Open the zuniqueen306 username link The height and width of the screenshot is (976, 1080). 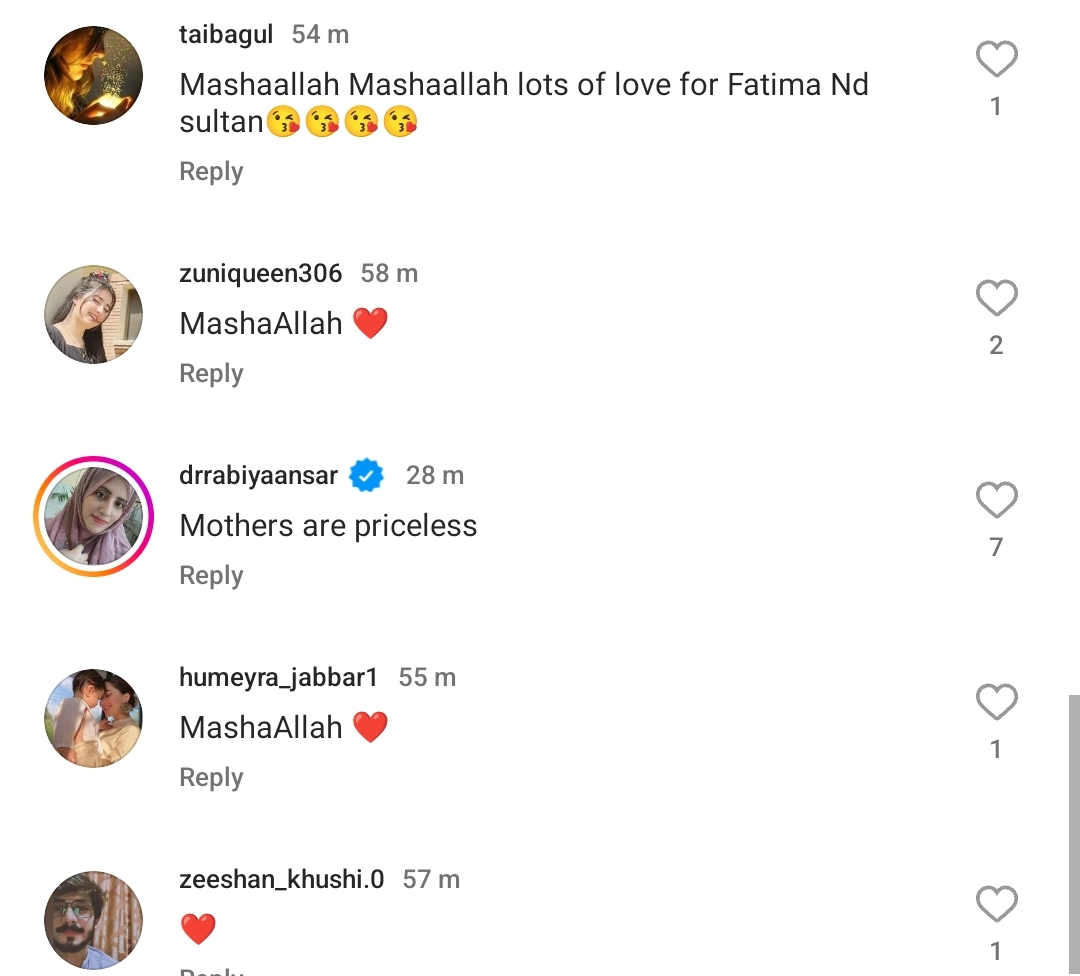(x=260, y=273)
